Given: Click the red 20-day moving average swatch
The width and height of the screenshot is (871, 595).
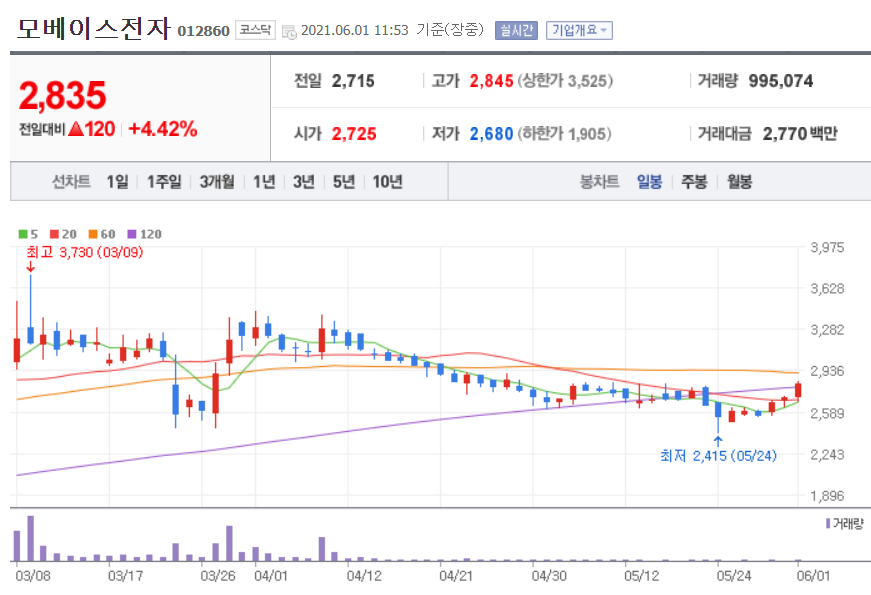Looking at the screenshot, I should point(54,234).
